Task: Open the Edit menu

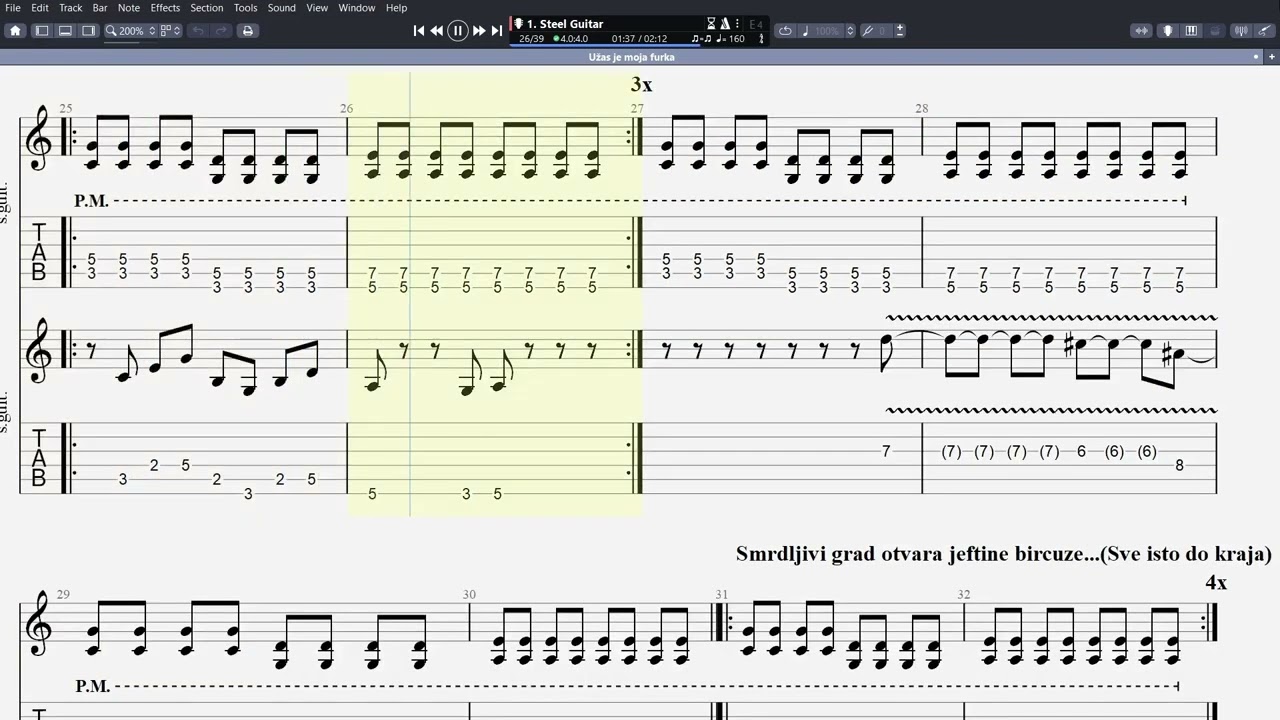Action: click(40, 8)
